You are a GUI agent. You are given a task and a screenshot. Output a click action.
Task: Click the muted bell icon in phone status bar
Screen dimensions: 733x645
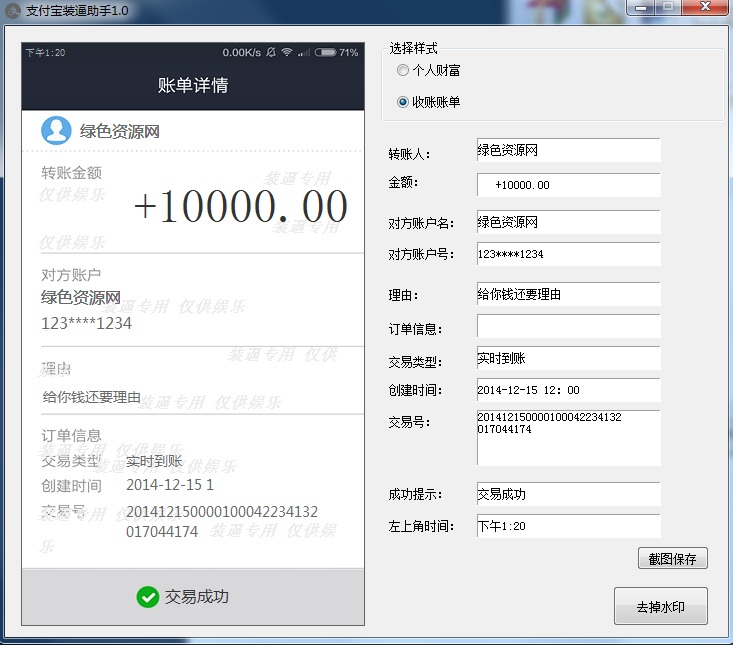(x=271, y=52)
